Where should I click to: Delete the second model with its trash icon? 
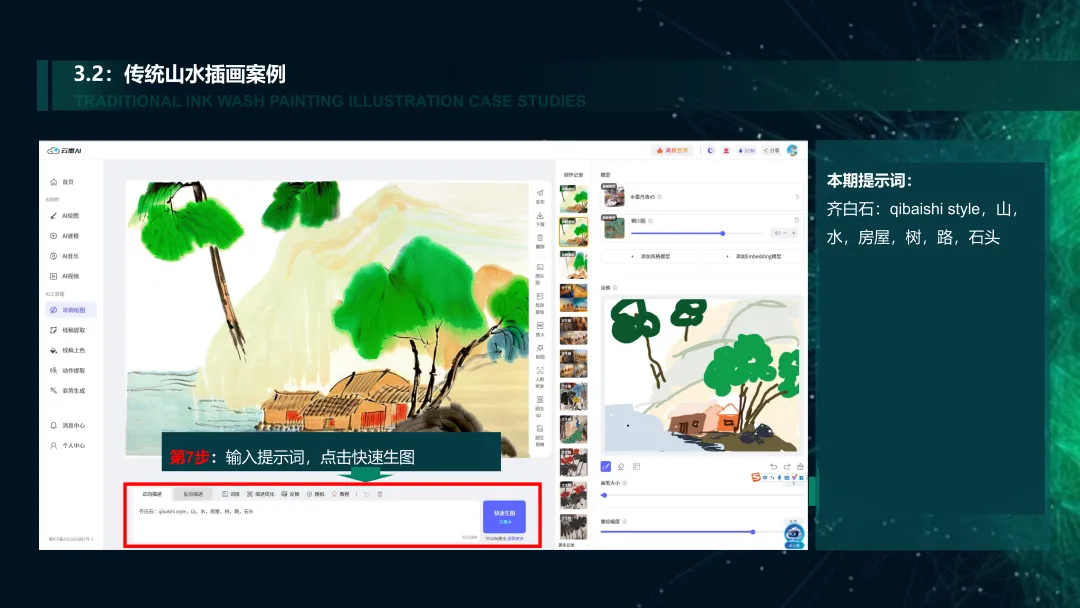click(796, 221)
